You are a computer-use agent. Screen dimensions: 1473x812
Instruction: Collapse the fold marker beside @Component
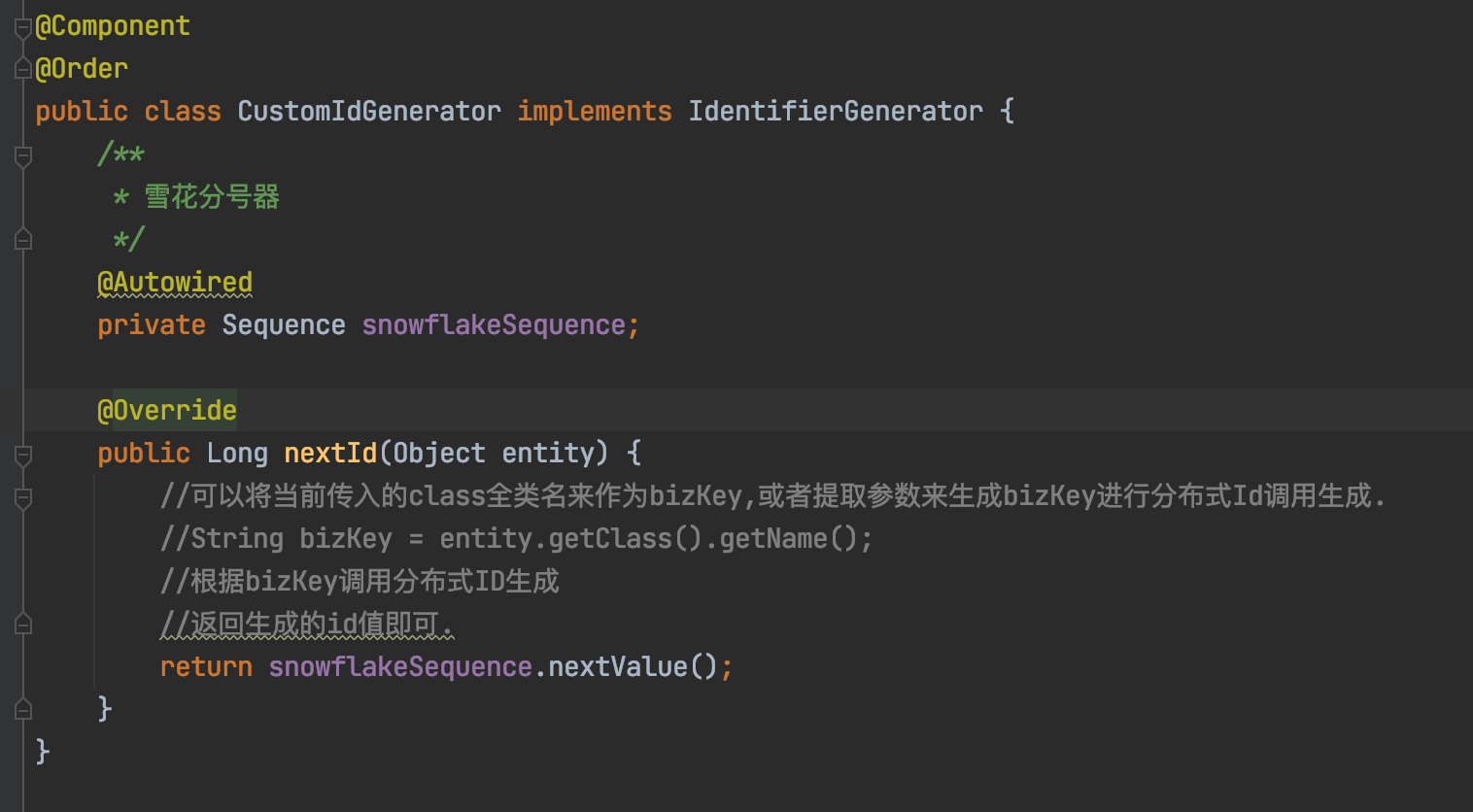click(23, 28)
